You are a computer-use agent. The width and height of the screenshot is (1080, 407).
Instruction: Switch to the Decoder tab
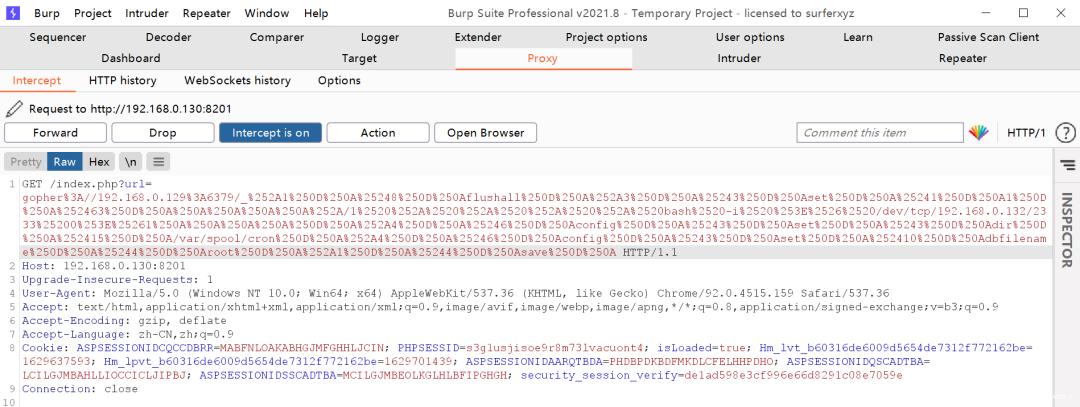(x=169, y=37)
